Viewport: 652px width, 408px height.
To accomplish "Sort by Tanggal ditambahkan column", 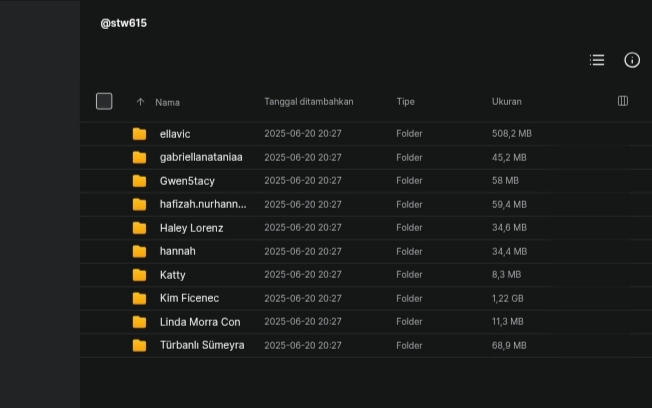I will (309, 102).
